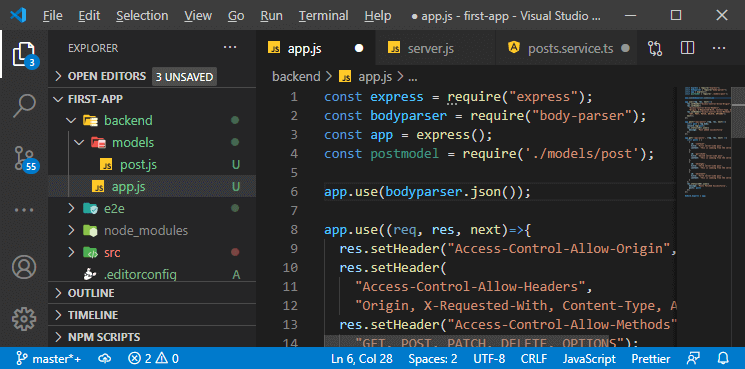
Task: Click the app.js breadcrumb segment
Action: 366,76
